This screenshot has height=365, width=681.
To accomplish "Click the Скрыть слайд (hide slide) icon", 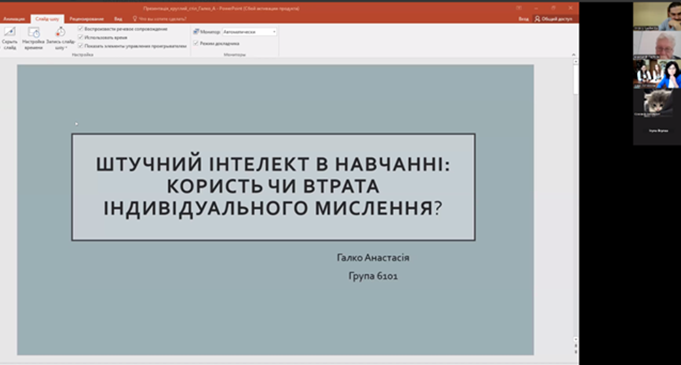I will pyautogui.click(x=9, y=32).
